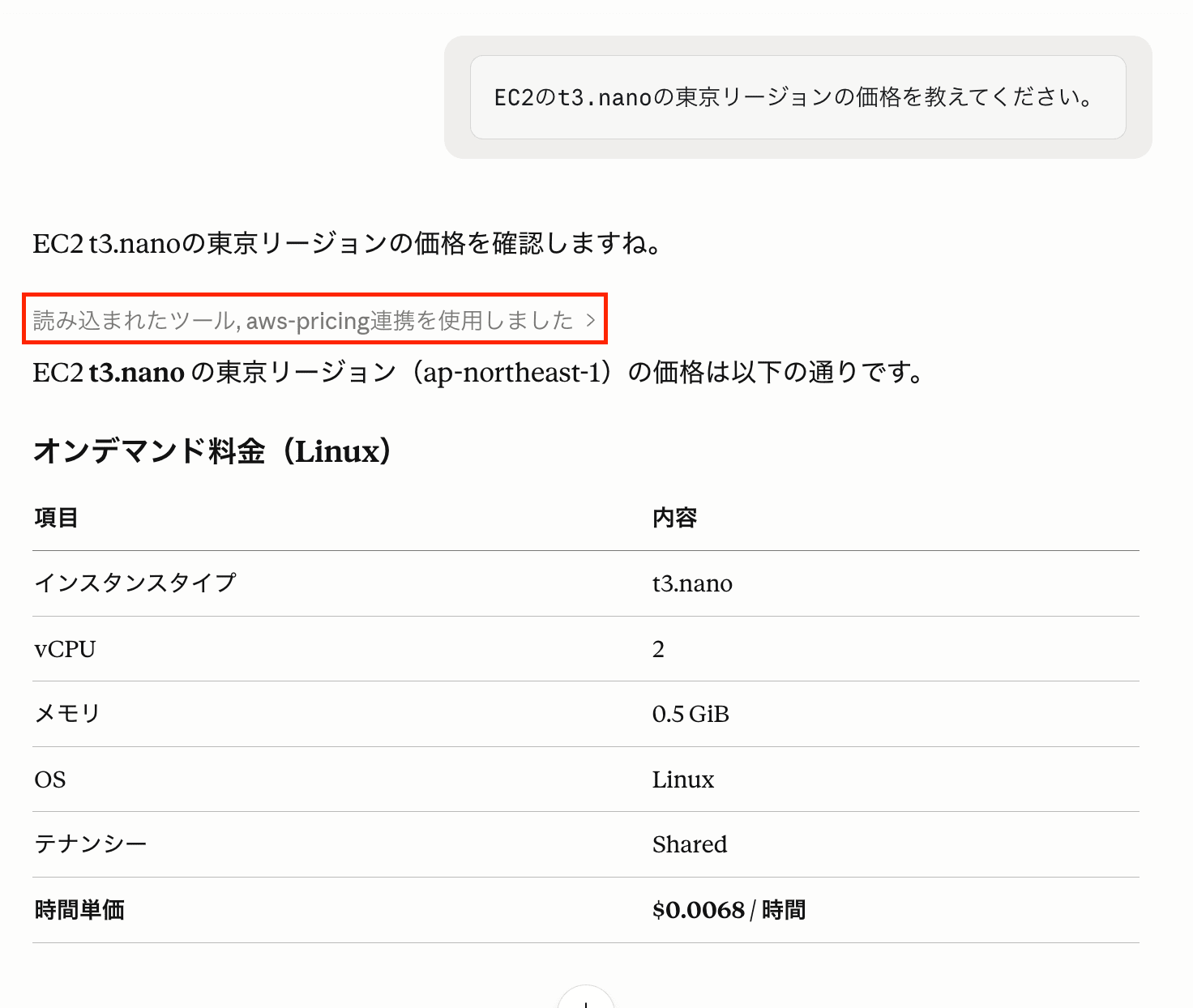The image size is (1193, 1008).
Task: Click the 内容 column header
Action: (674, 518)
